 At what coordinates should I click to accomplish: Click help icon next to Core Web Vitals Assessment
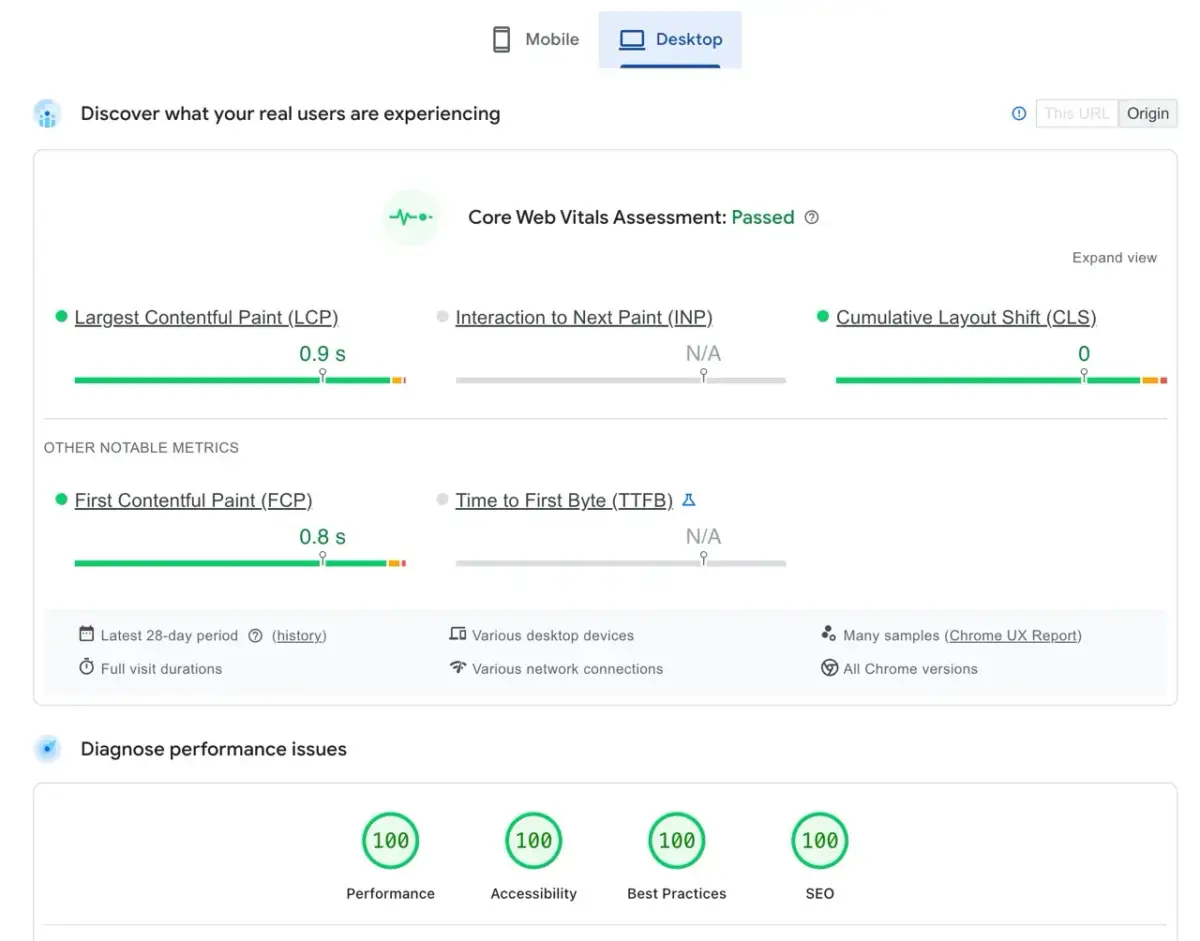(812, 217)
